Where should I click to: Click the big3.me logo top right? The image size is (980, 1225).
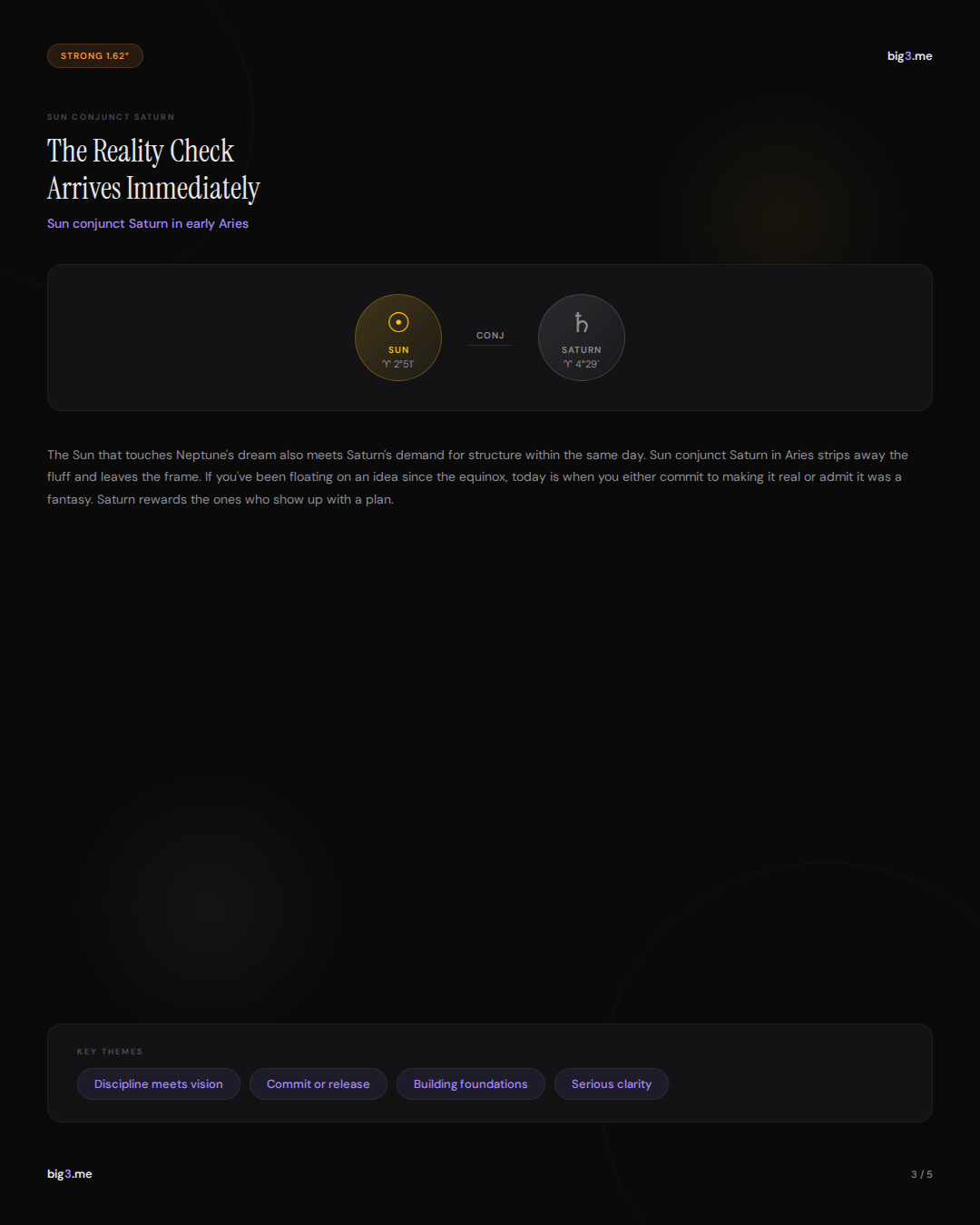[909, 56]
